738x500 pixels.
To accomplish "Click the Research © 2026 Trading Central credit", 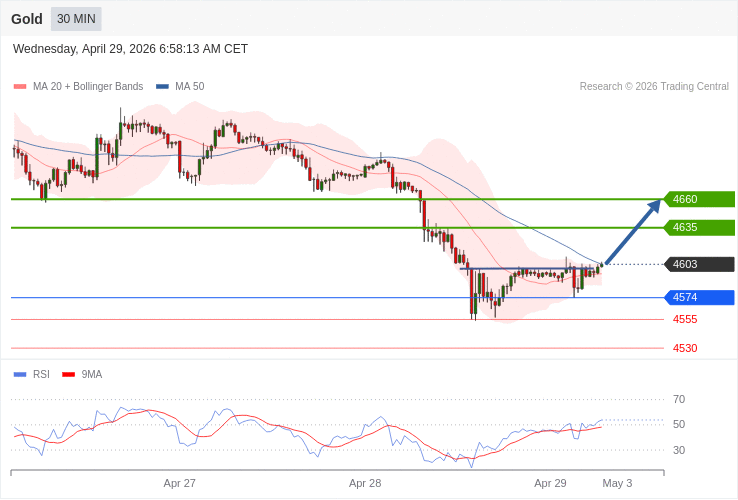I will tap(654, 87).
